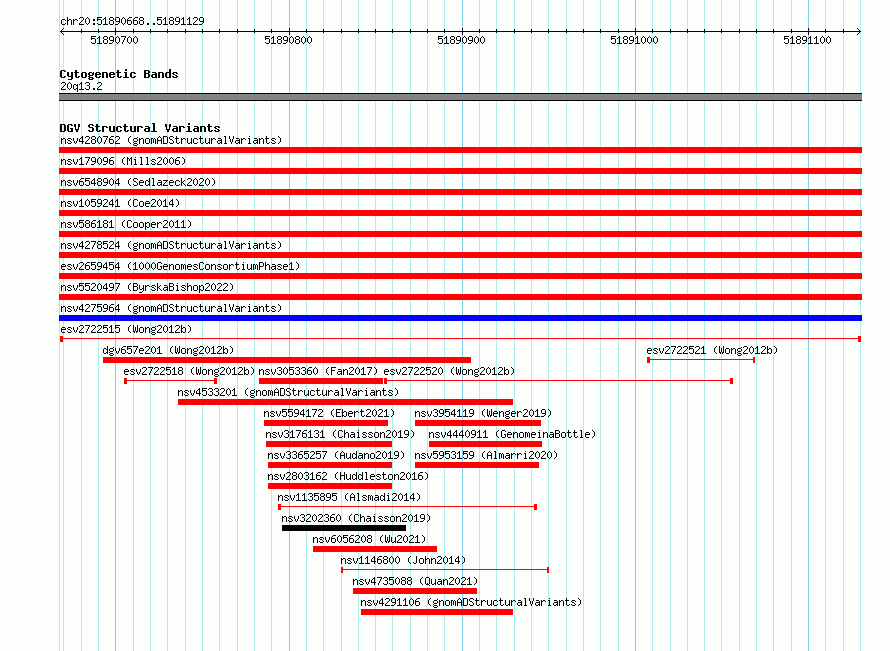This screenshot has height=651, width=890.
Task: Select nsv4440911 (GenomeinaBottle) label
Action: click(x=512, y=434)
